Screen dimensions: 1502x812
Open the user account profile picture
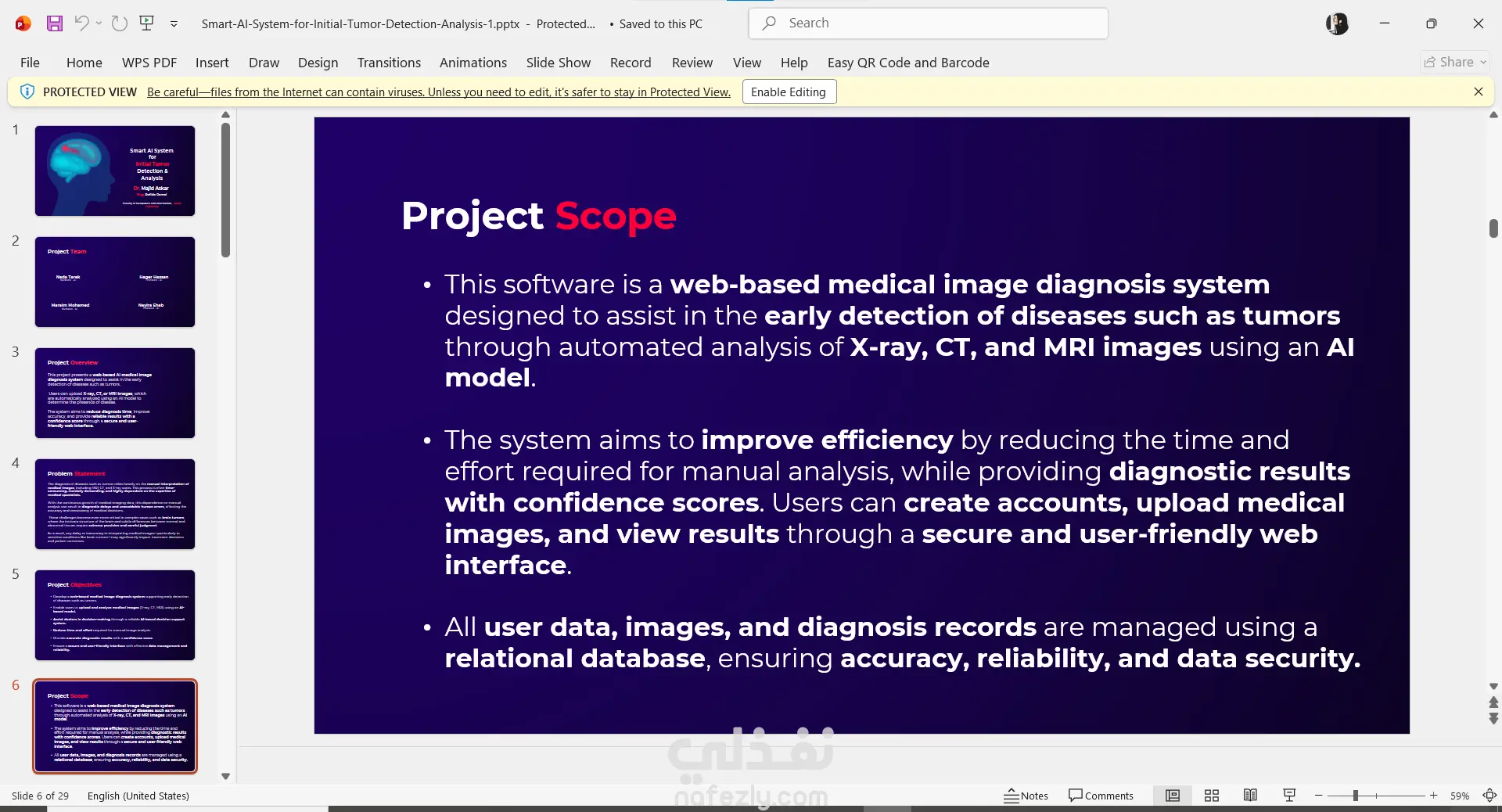[x=1337, y=23]
